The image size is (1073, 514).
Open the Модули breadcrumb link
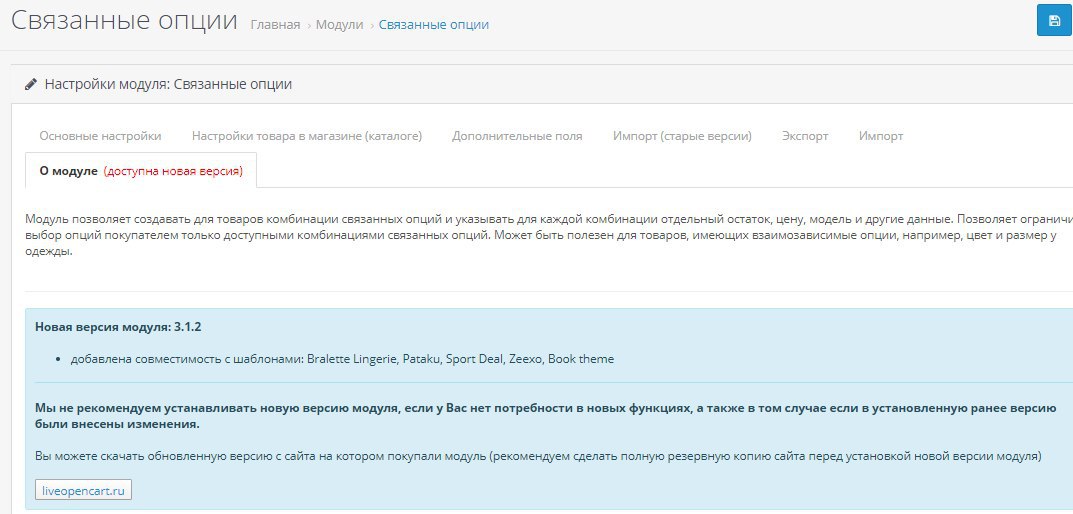click(339, 25)
